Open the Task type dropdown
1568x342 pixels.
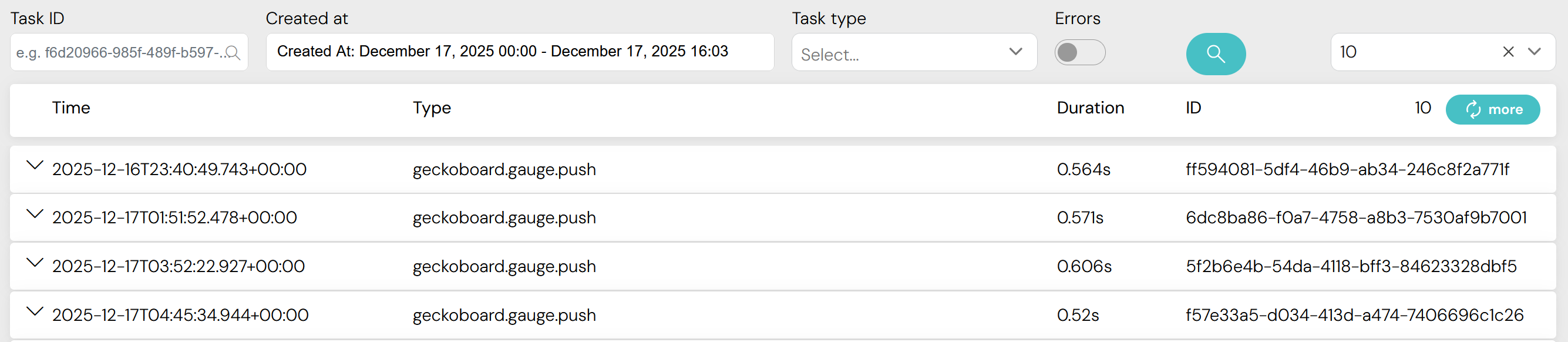[x=914, y=52]
